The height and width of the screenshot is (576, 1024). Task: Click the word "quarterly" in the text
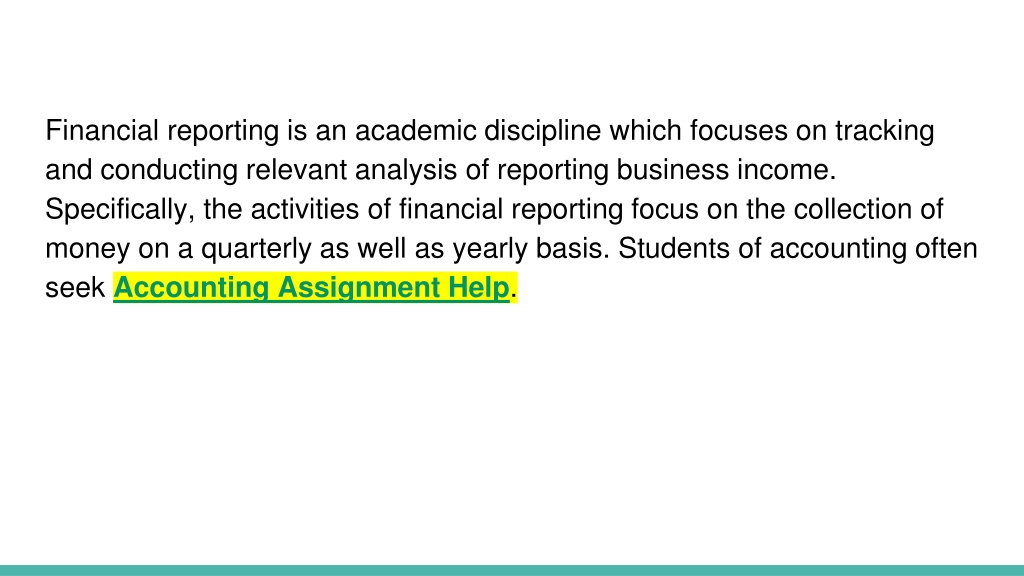click(256, 249)
